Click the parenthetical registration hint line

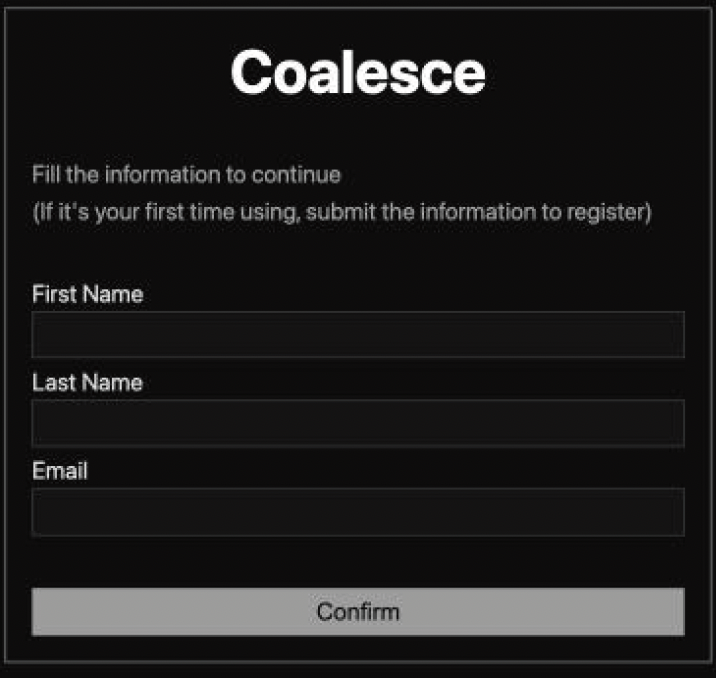coord(342,213)
